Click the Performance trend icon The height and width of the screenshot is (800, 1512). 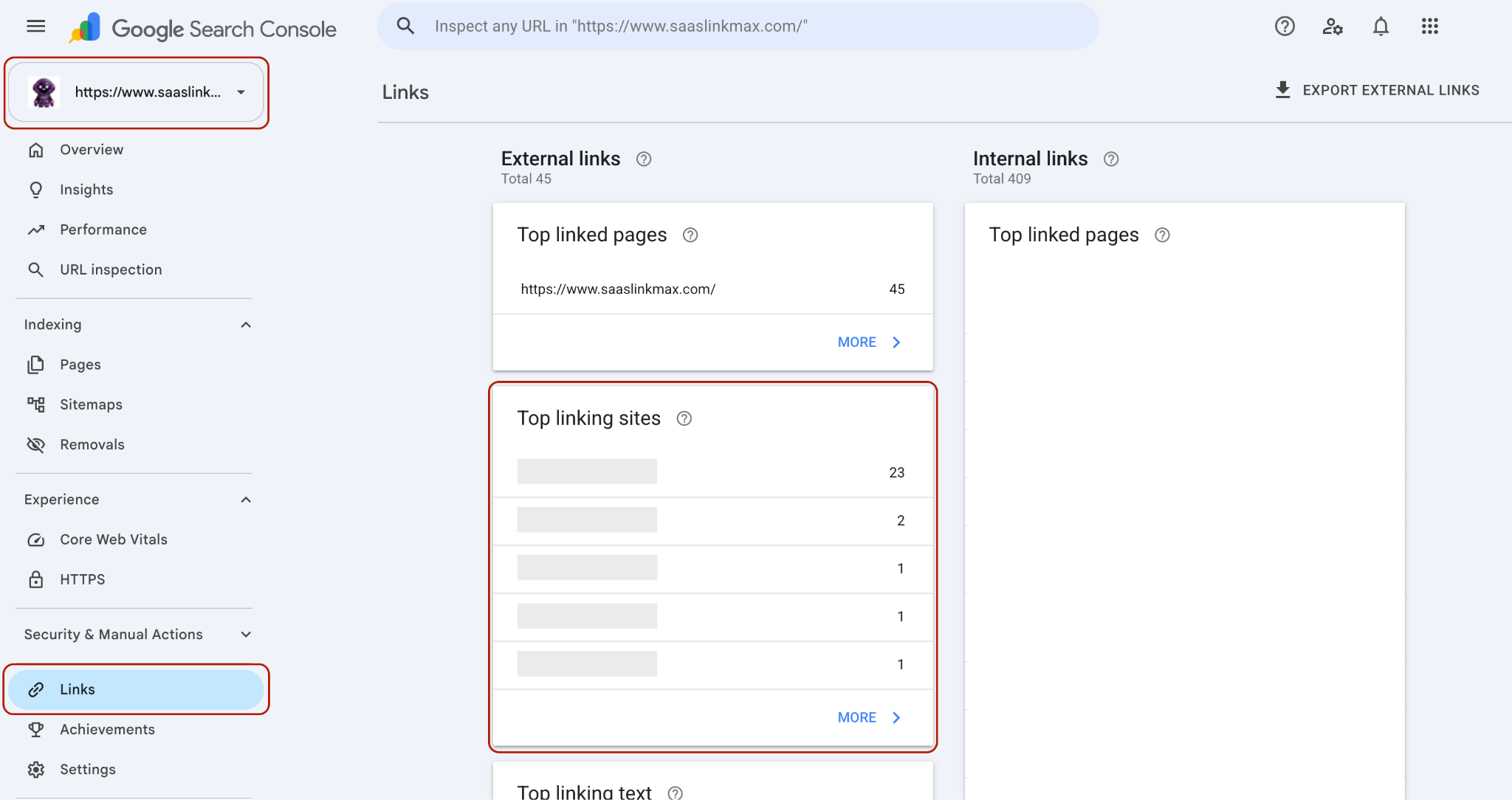click(x=35, y=230)
